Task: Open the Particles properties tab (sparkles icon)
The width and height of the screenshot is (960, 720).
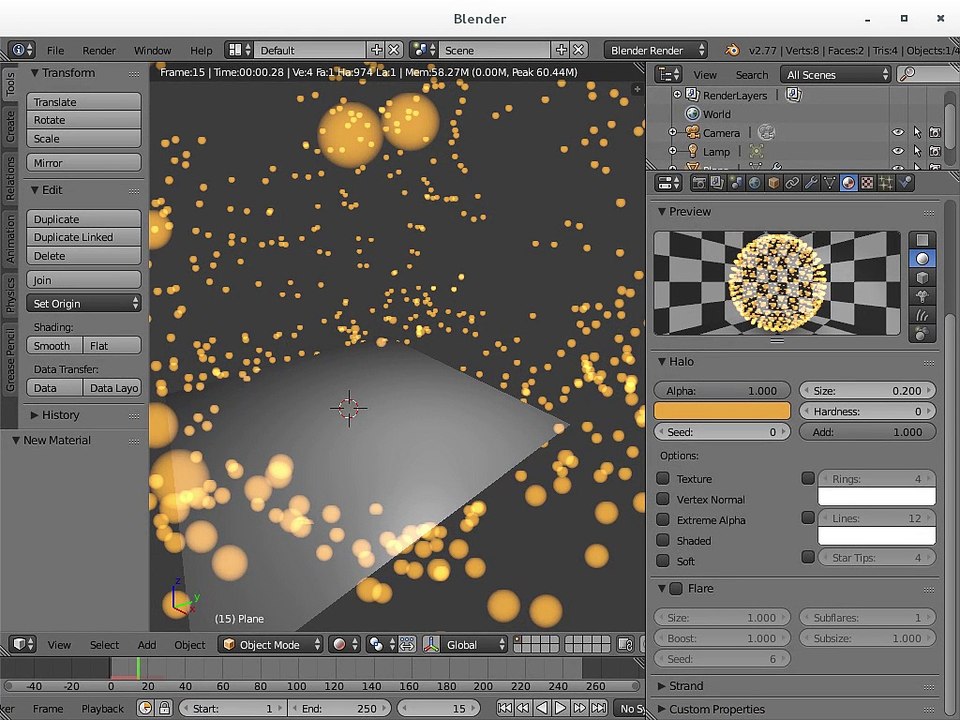Action: point(886,182)
